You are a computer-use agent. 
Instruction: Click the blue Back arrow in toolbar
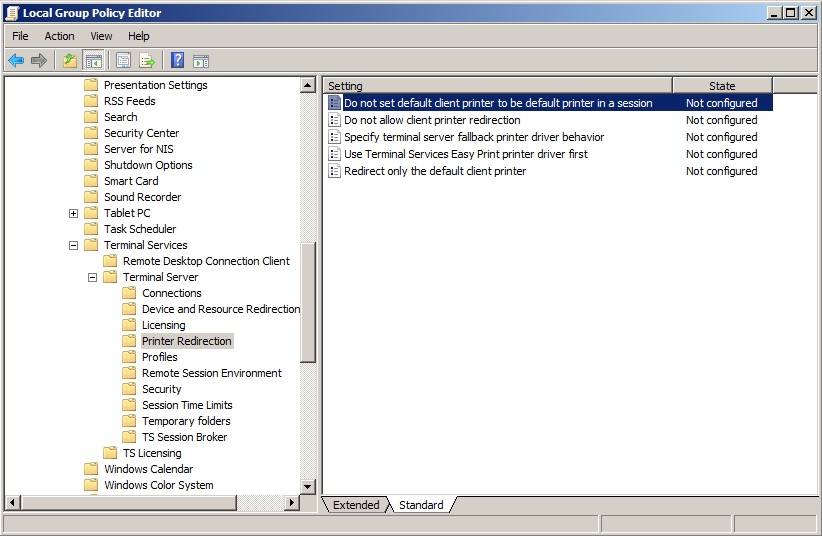pyautogui.click(x=16, y=60)
